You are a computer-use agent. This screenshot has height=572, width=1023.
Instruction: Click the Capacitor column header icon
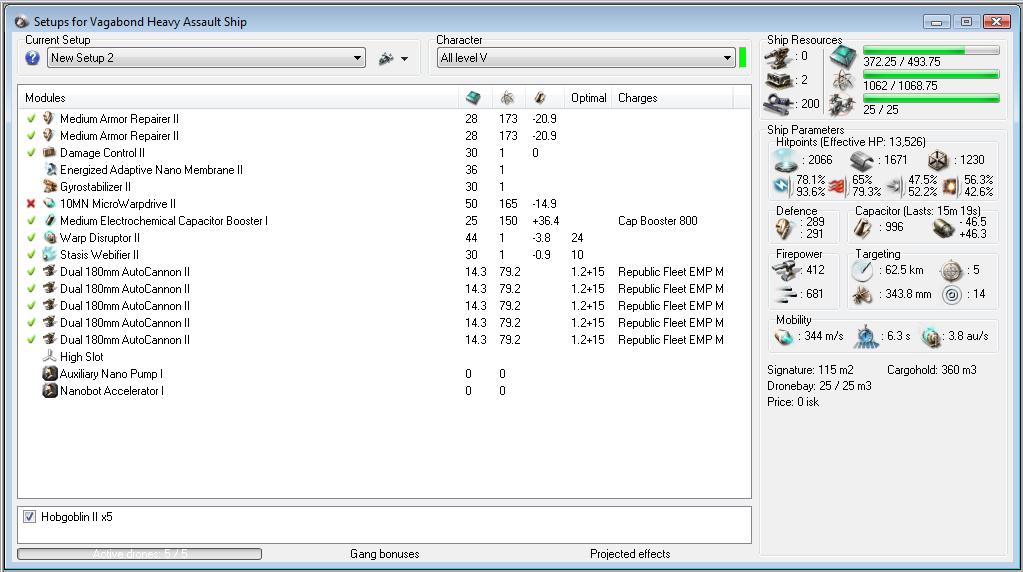click(x=540, y=98)
